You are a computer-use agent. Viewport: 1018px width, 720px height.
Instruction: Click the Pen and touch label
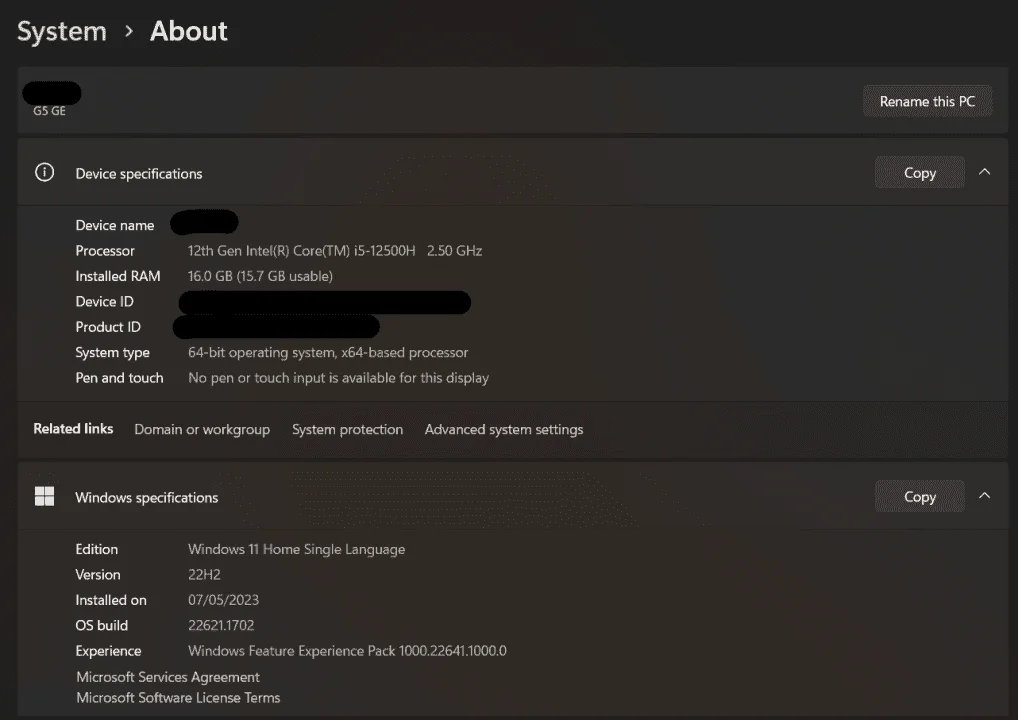point(119,378)
